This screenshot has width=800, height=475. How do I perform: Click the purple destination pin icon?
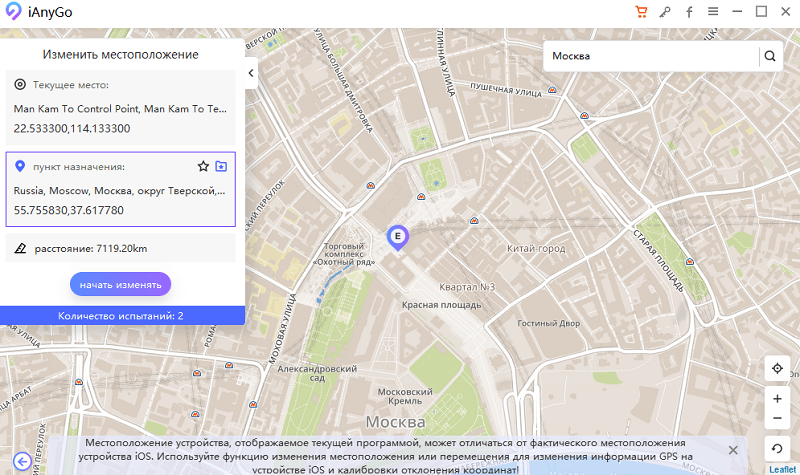pyautogui.click(x=20, y=166)
